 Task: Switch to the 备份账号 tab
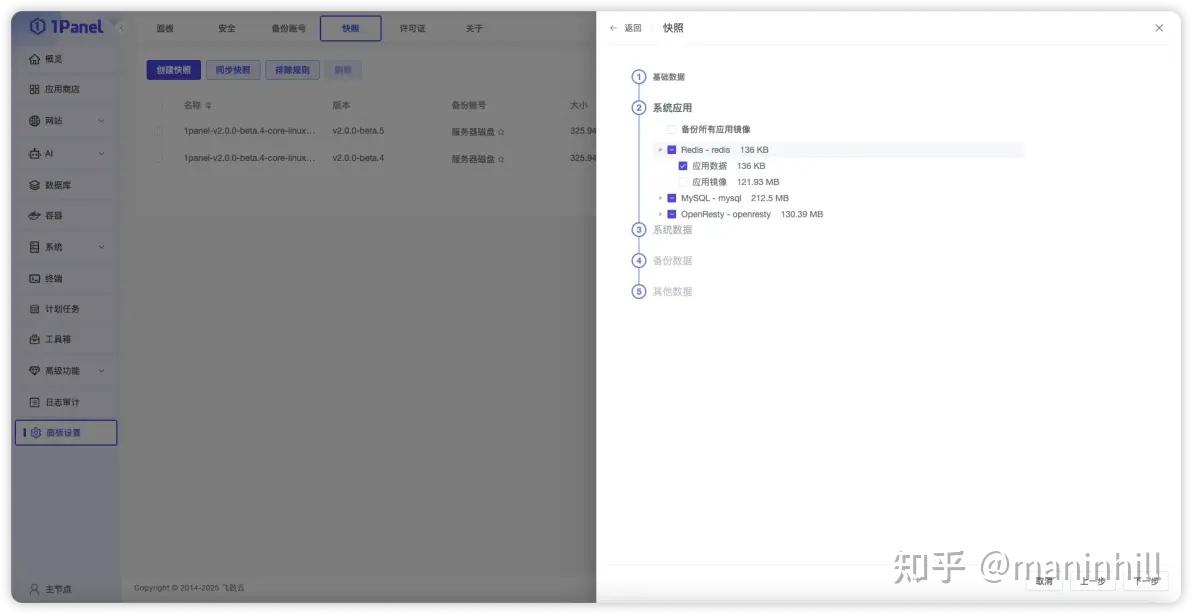point(288,29)
